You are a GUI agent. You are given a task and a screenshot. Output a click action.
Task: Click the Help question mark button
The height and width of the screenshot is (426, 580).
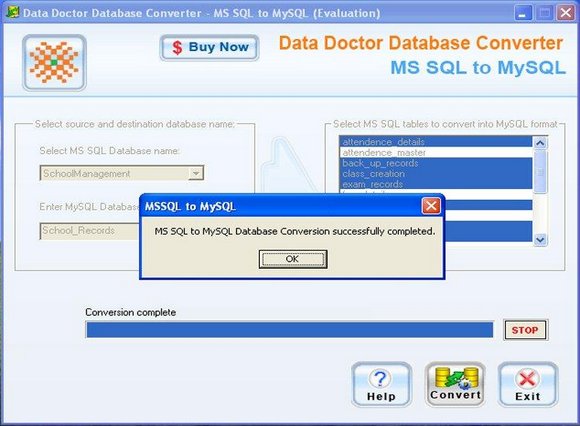[x=381, y=385]
